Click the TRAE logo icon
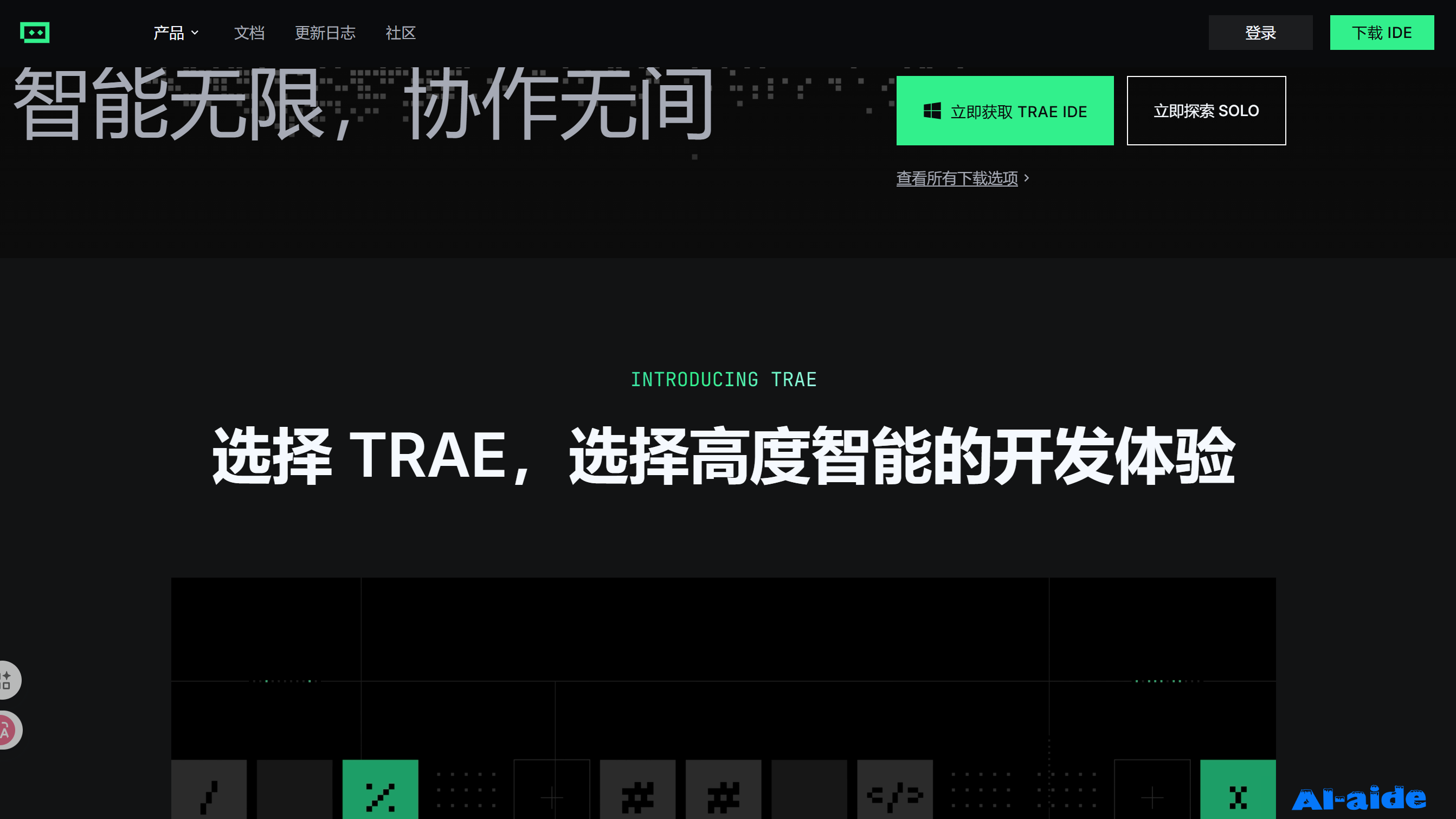Screen dimensions: 1456x819 click(x=35, y=32)
